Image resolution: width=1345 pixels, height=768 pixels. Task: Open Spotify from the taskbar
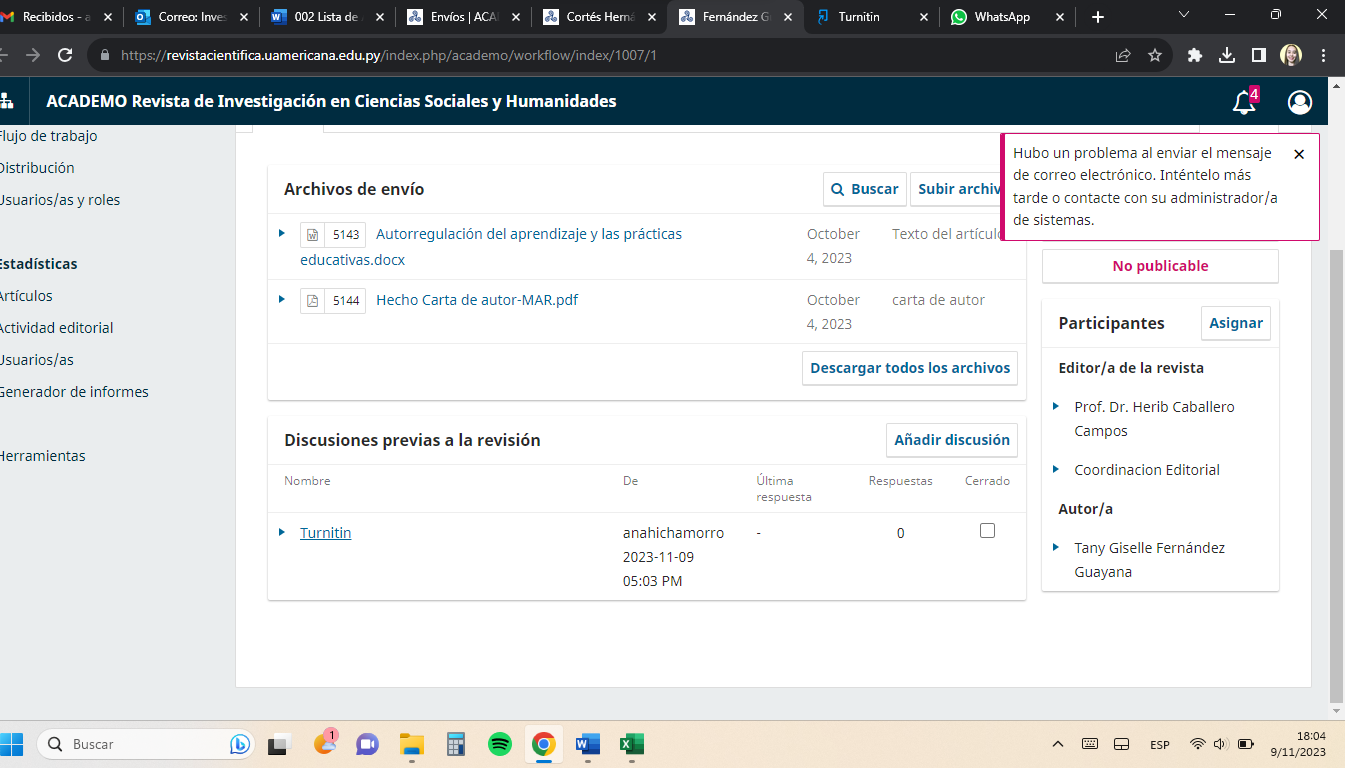click(500, 744)
